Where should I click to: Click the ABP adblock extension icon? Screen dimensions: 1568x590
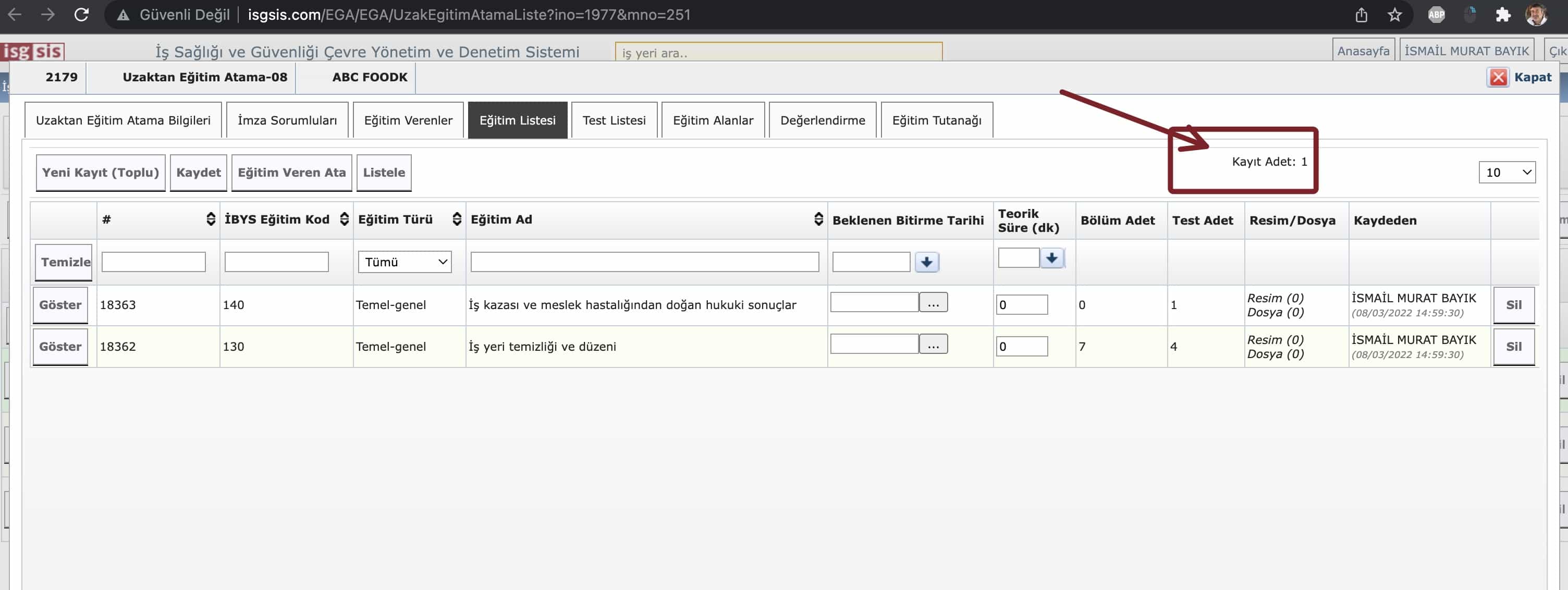(1436, 15)
